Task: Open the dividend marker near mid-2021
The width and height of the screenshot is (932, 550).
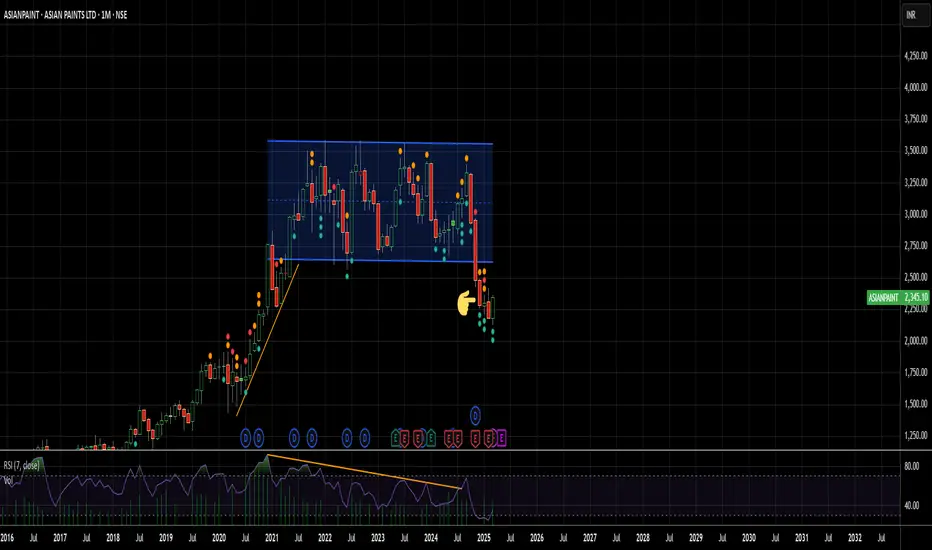Action: tap(294, 438)
